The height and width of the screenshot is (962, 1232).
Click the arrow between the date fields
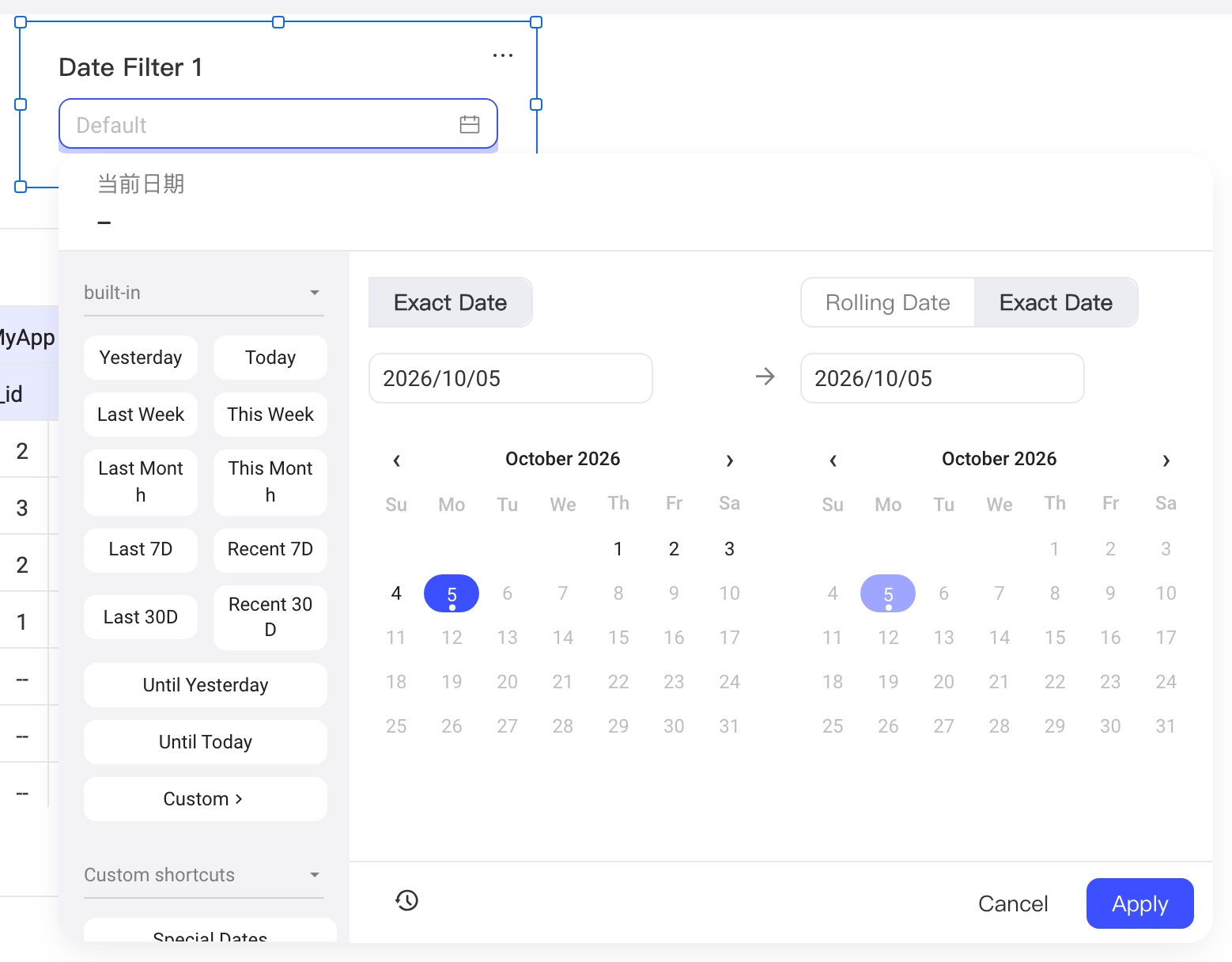[x=765, y=377]
